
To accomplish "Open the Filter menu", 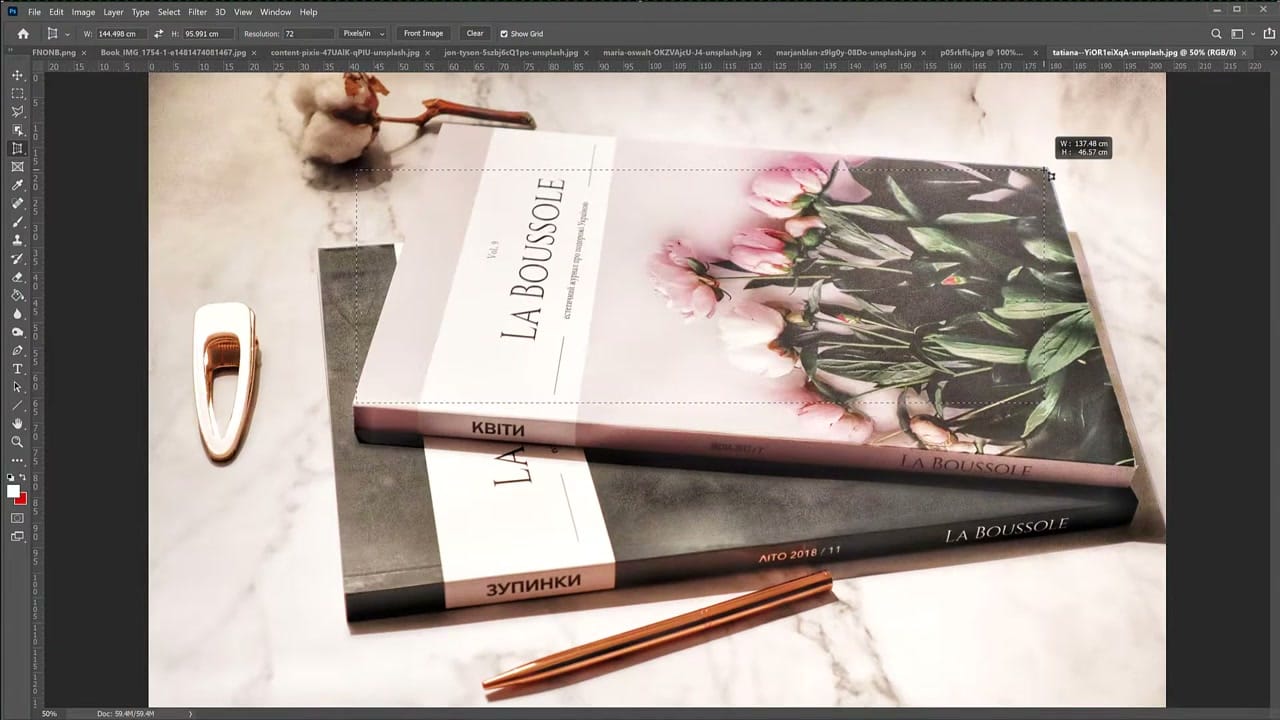I will pyautogui.click(x=197, y=12).
